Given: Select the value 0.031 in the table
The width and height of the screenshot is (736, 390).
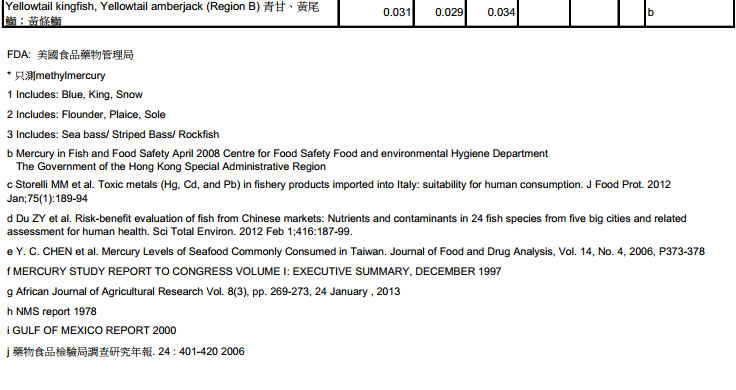Looking at the screenshot, I should 397,13.
